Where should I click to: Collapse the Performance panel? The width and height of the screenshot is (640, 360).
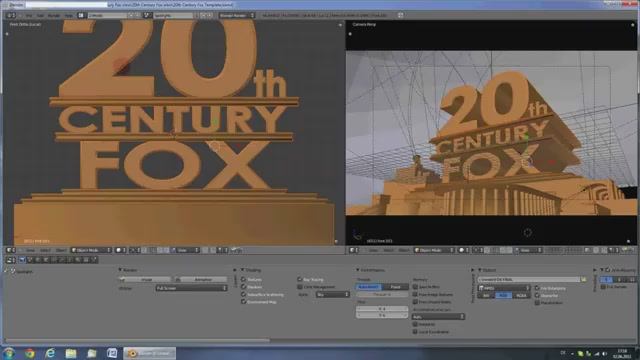pyautogui.click(x=358, y=270)
